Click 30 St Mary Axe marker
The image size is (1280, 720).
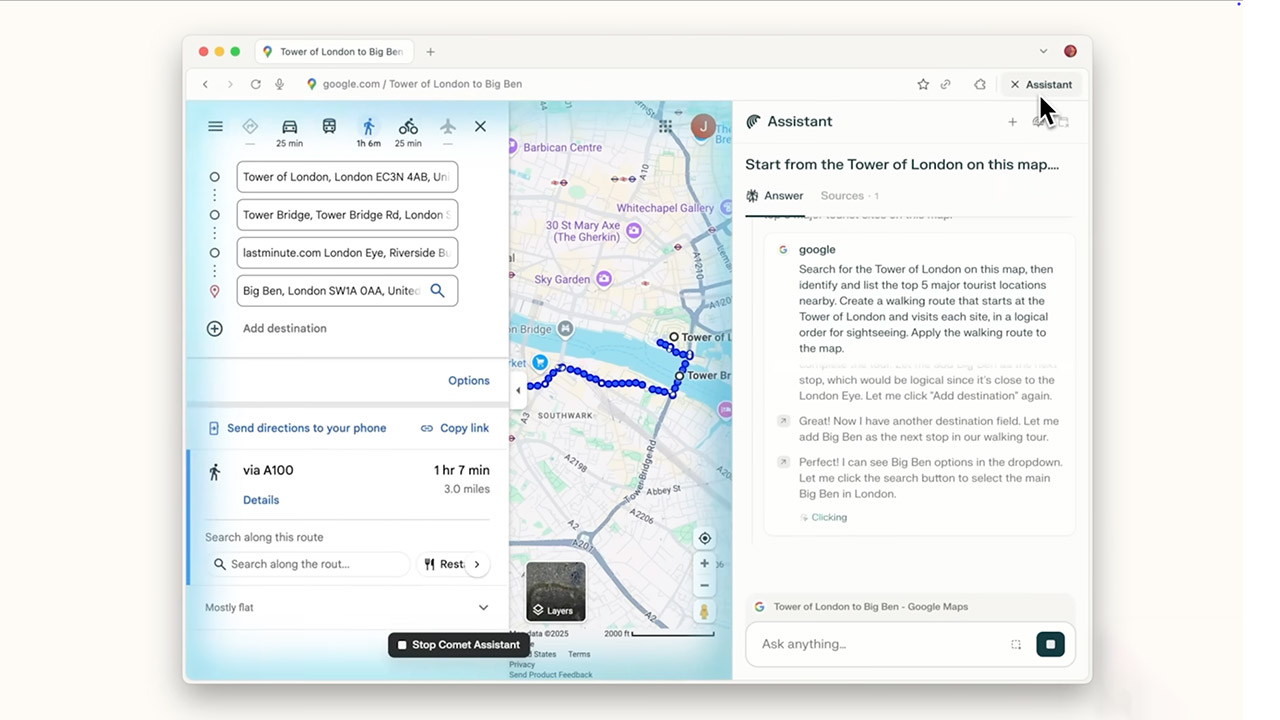click(633, 230)
